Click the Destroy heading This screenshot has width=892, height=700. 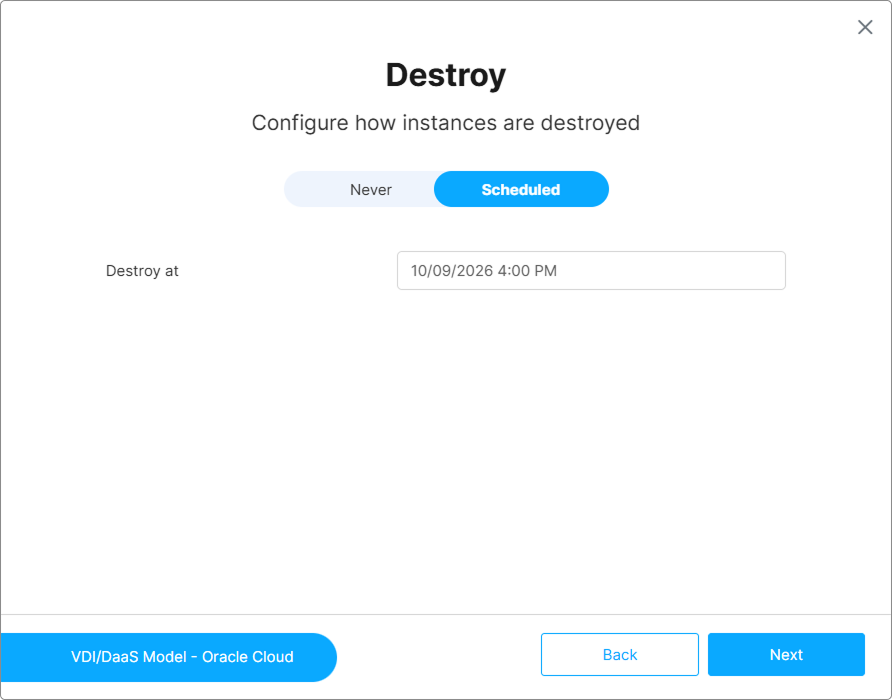[446, 75]
